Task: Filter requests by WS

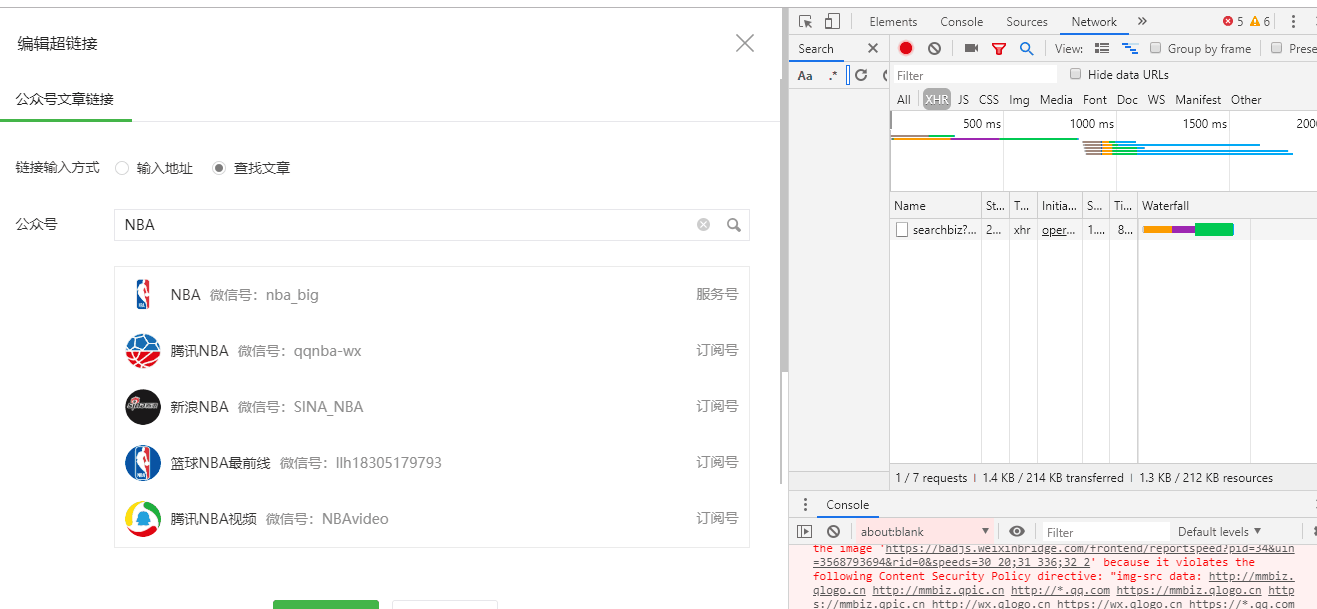Action: [1156, 100]
